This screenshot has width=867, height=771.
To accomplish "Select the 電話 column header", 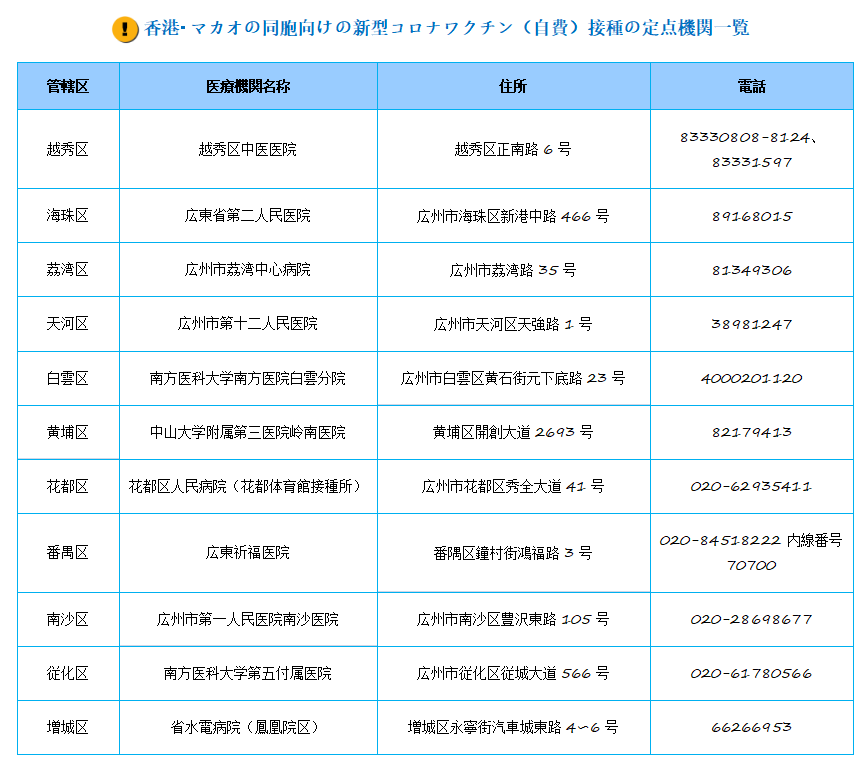I will click(x=751, y=86).
